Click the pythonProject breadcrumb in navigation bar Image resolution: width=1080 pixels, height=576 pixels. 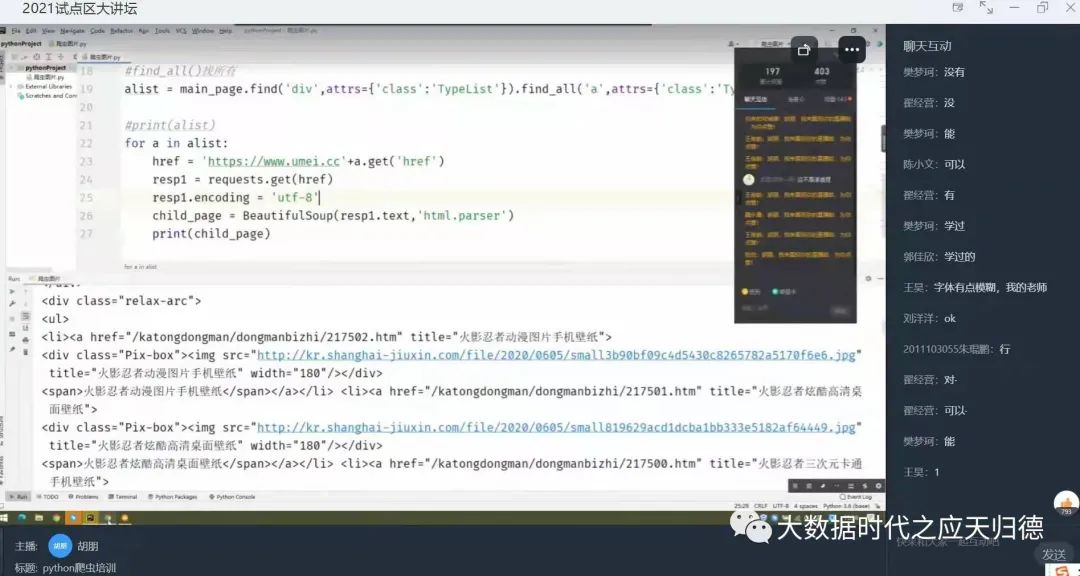(x=21, y=43)
